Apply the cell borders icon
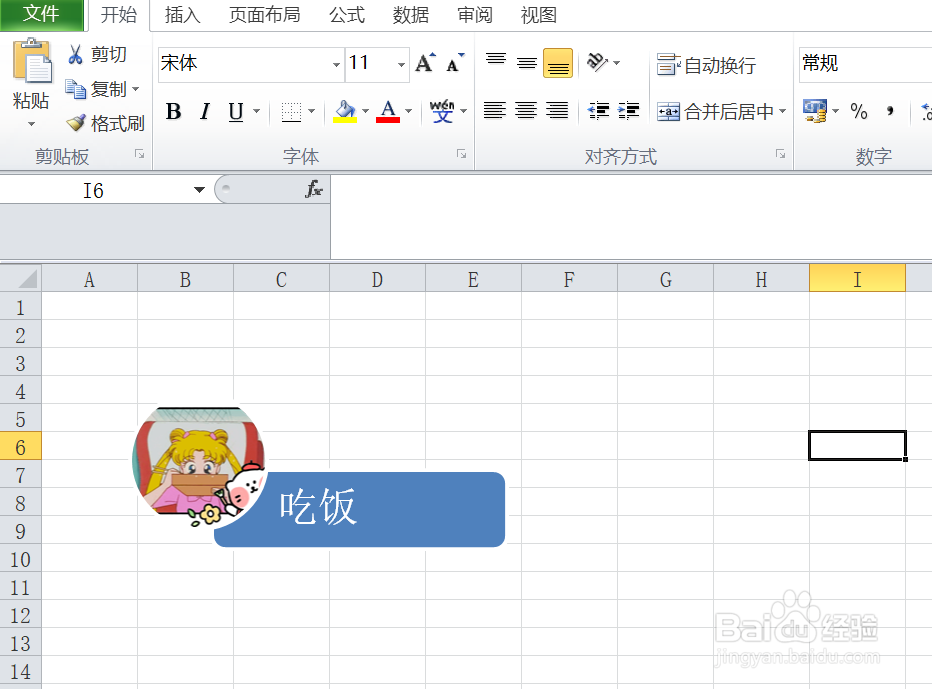The image size is (932, 689). [291, 111]
